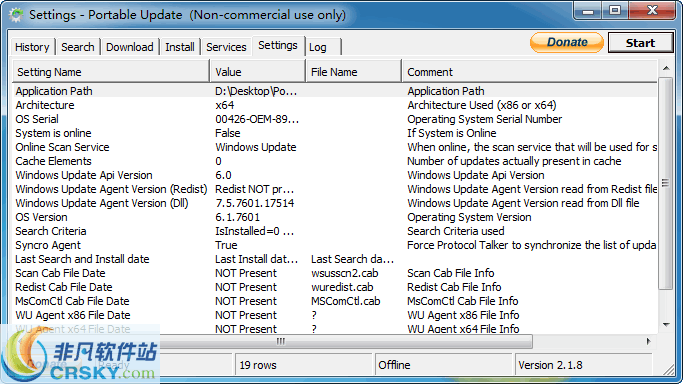Click the 'Offline' status bar entry
Image resolution: width=683 pixels, height=384 pixels.
click(x=443, y=365)
